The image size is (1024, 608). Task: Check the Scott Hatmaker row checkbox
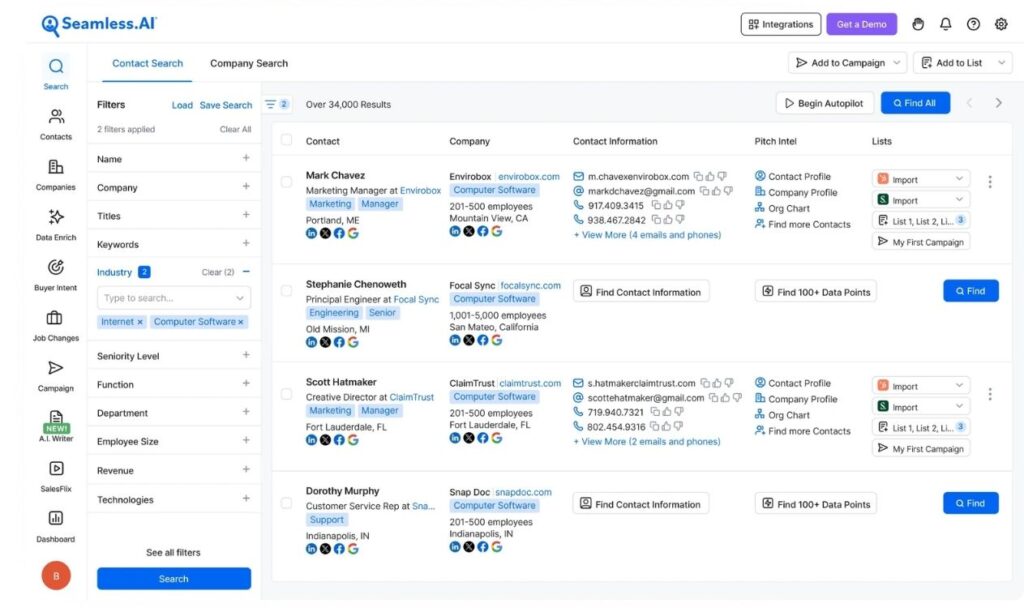[x=286, y=394]
